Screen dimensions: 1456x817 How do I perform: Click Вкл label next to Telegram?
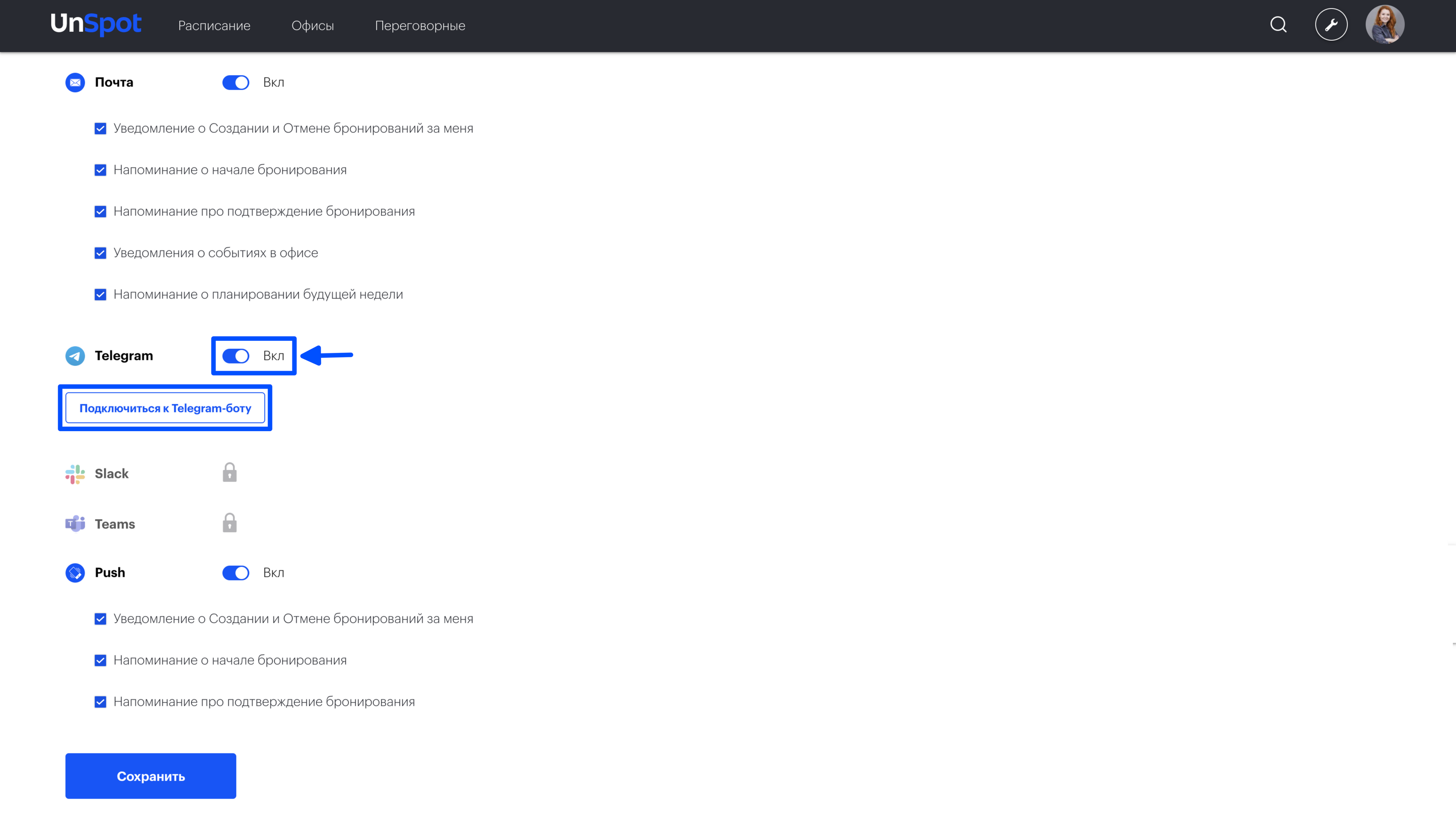274,356
